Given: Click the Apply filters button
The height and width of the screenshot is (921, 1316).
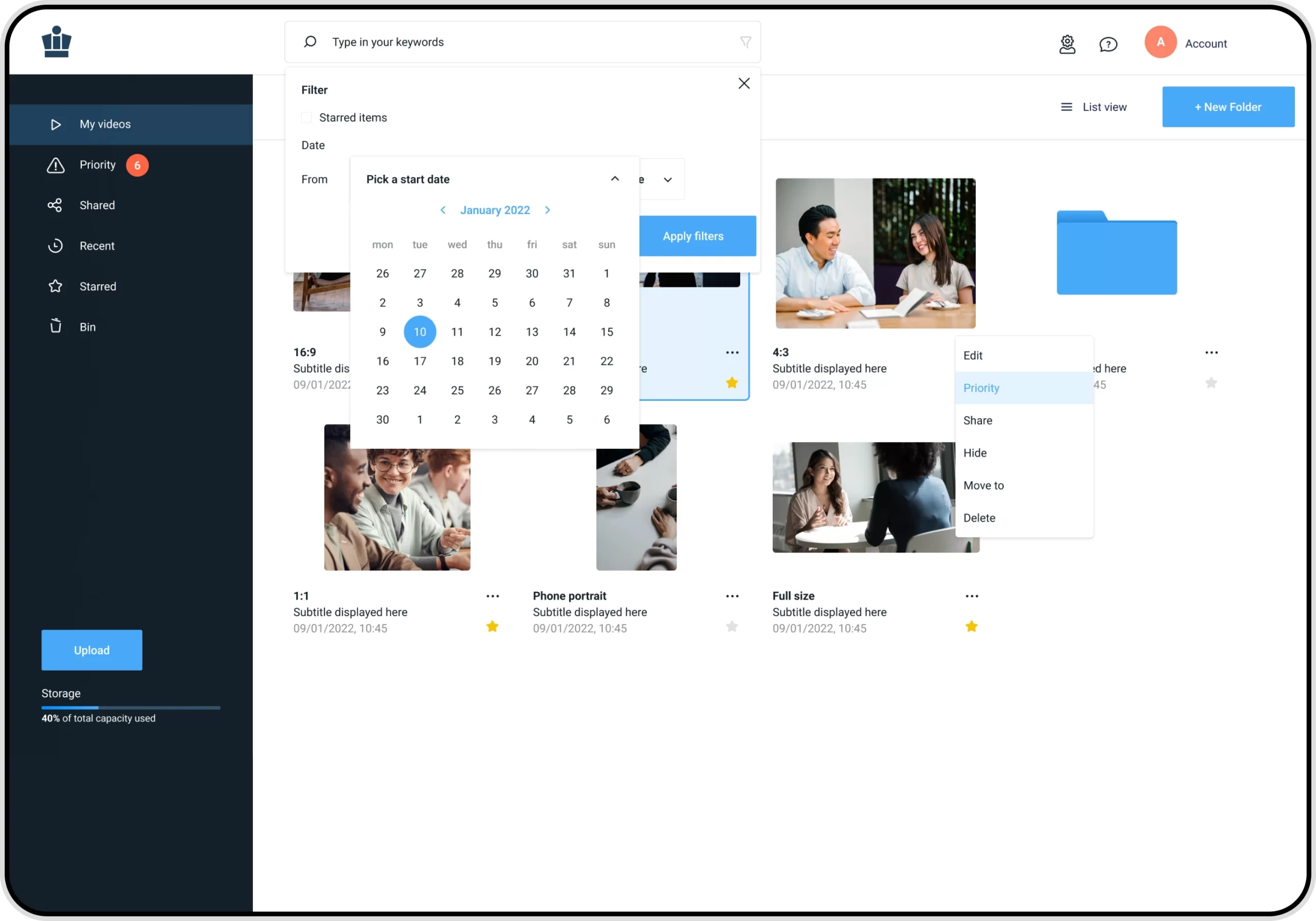Looking at the screenshot, I should (693, 236).
